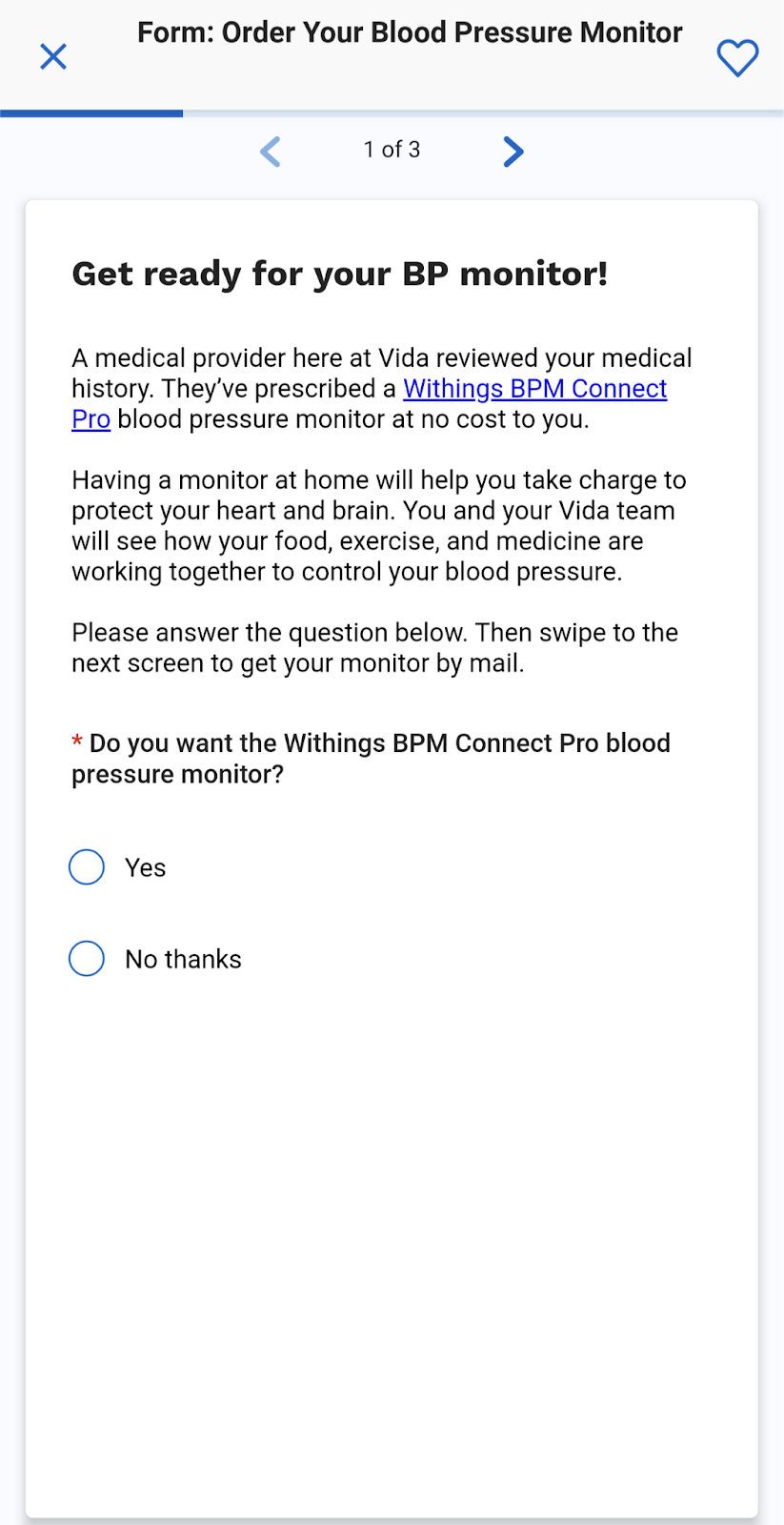Click the 1 of 3 page indicator
784x1525 pixels.
coord(392,150)
